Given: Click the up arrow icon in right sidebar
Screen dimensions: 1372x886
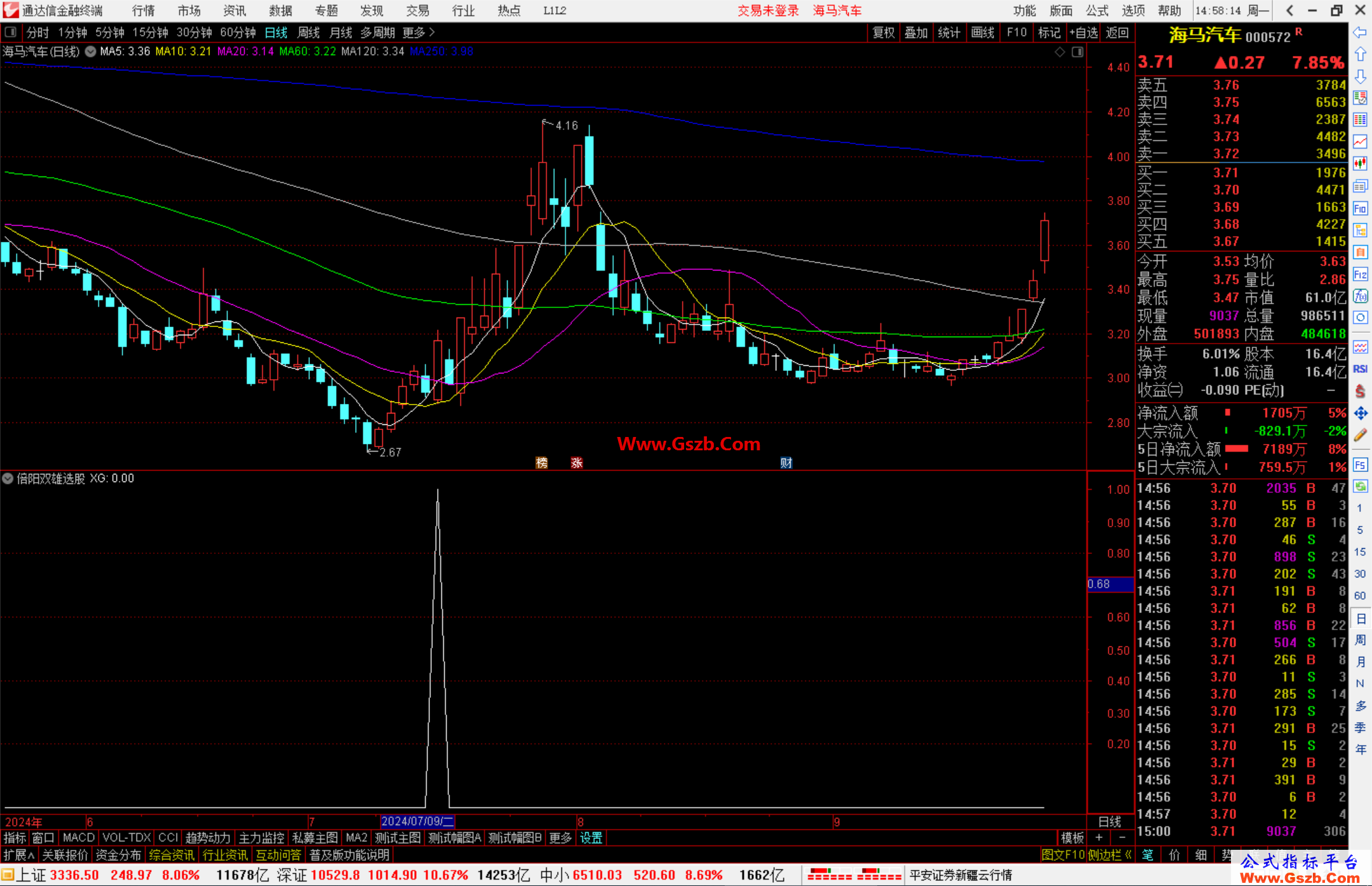Looking at the screenshot, I should (x=1360, y=55).
